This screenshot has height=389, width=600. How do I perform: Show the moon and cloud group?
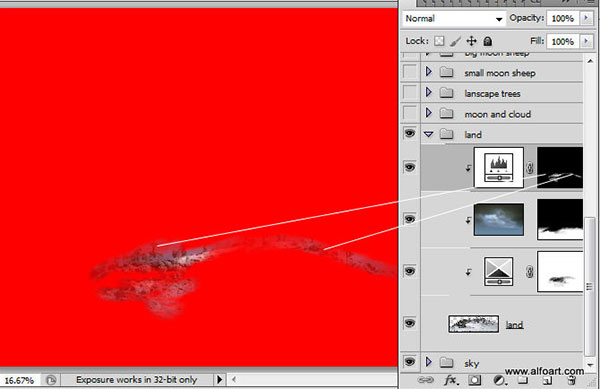pyautogui.click(x=410, y=113)
